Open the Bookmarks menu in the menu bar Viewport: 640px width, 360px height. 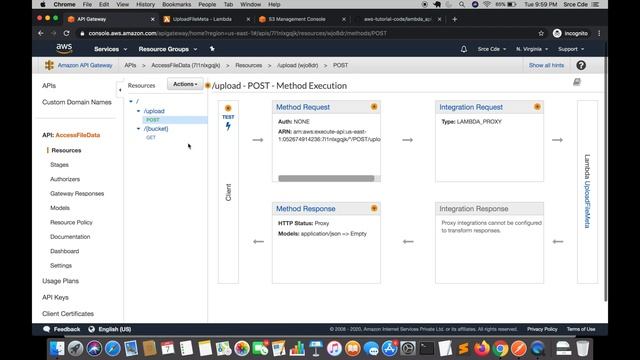[176, 4]
